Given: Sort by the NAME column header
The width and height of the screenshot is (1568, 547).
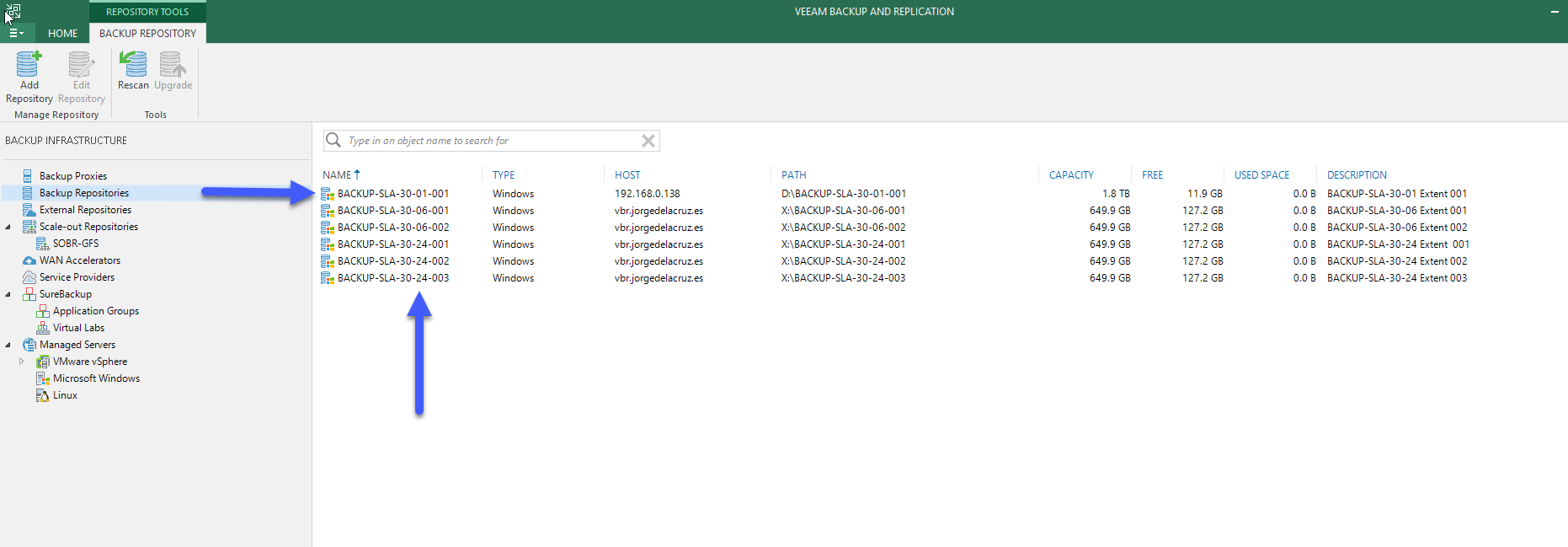Looking at the screenshot, I should [337, 175].
